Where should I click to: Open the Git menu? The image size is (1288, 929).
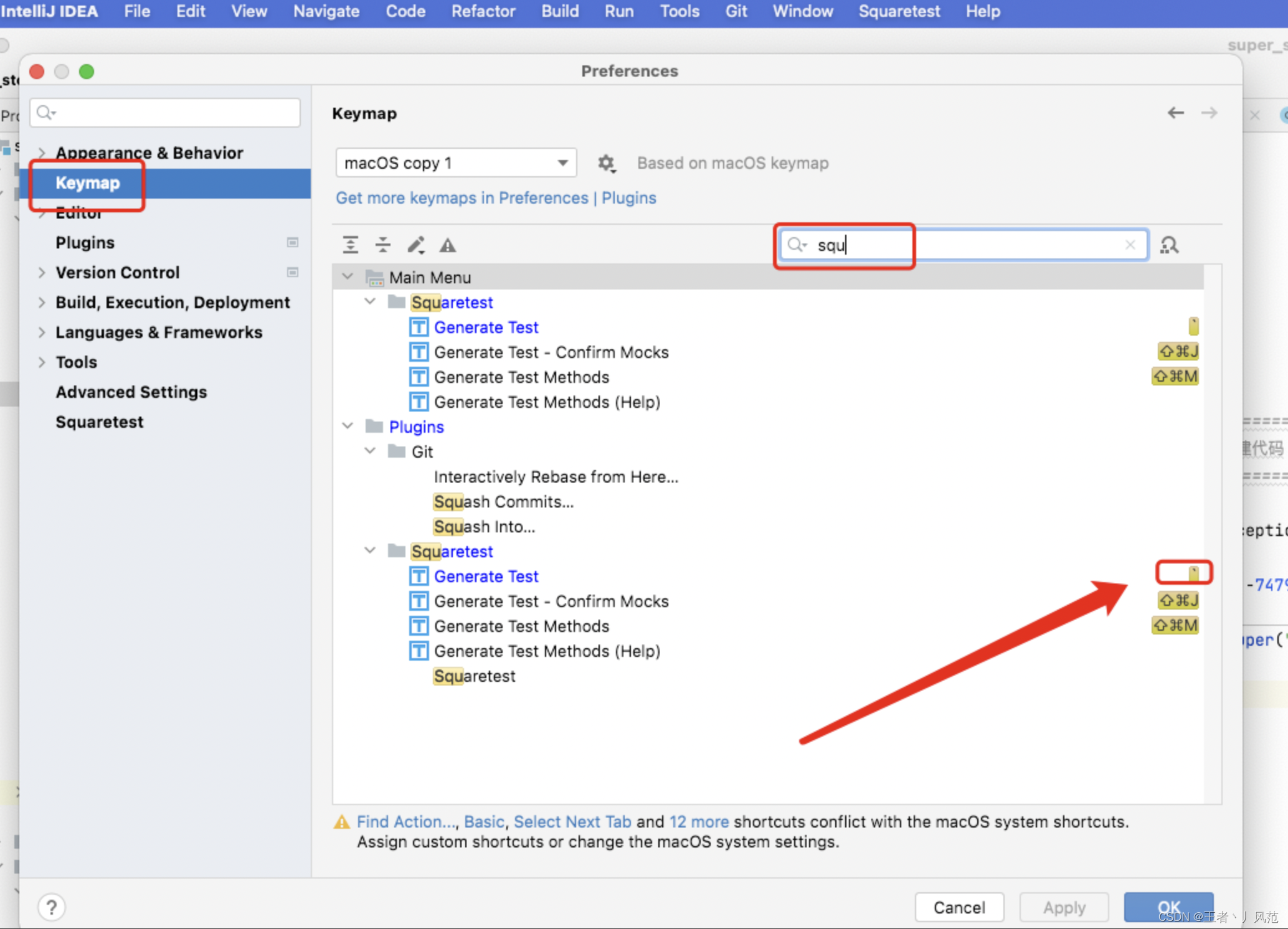pos(736,11)
